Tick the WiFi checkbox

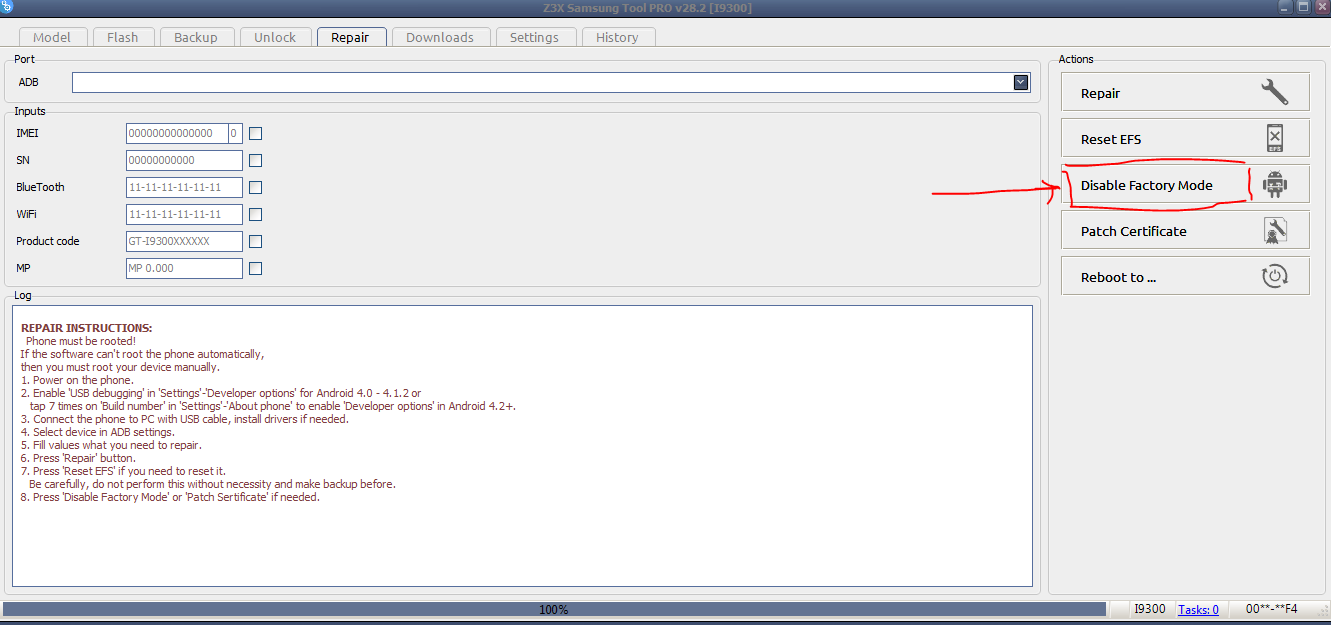(x=256, y=214)
